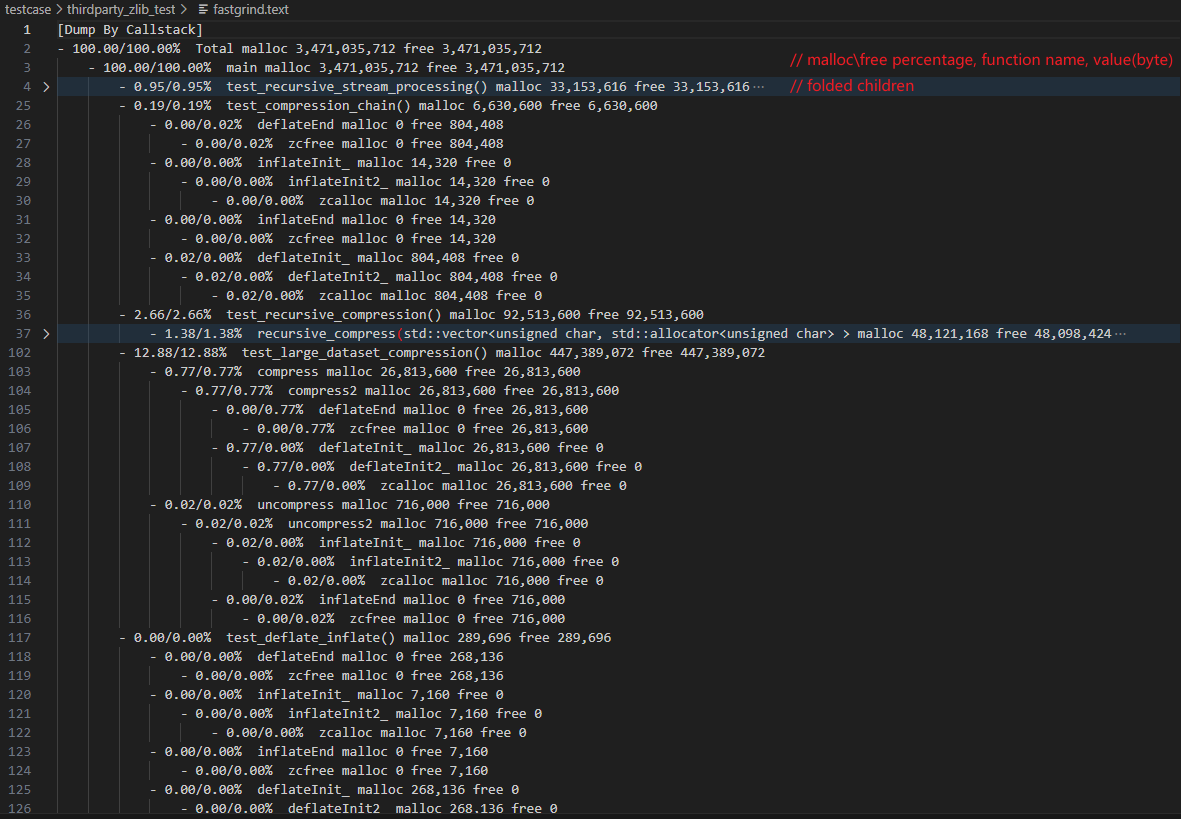
Task: Click uncompress2 on line 111
Action: coord(330,524)
